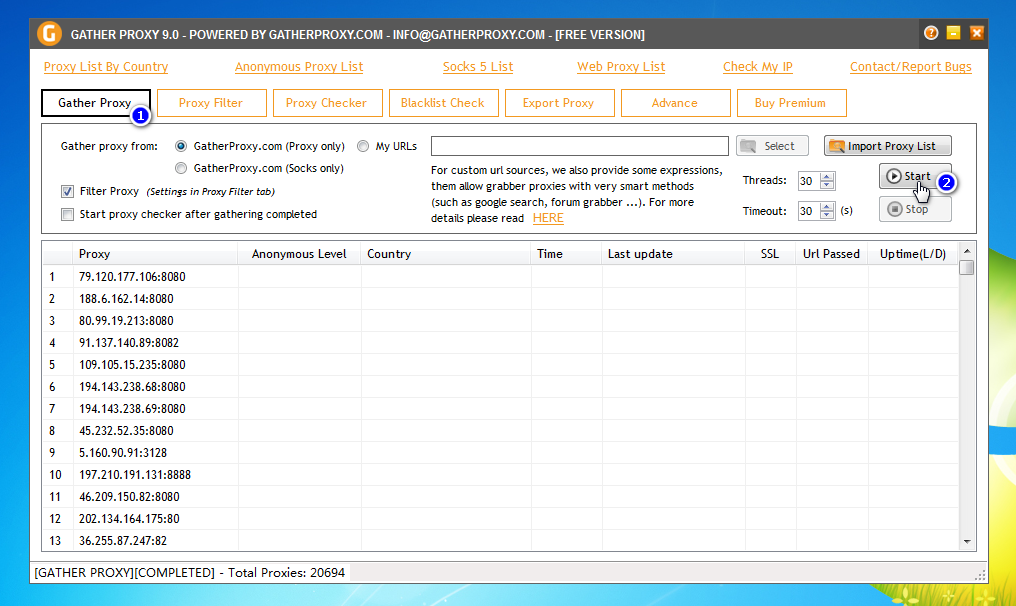Sort by the SSL column header
1016x606 pixels.
[770, 254]
